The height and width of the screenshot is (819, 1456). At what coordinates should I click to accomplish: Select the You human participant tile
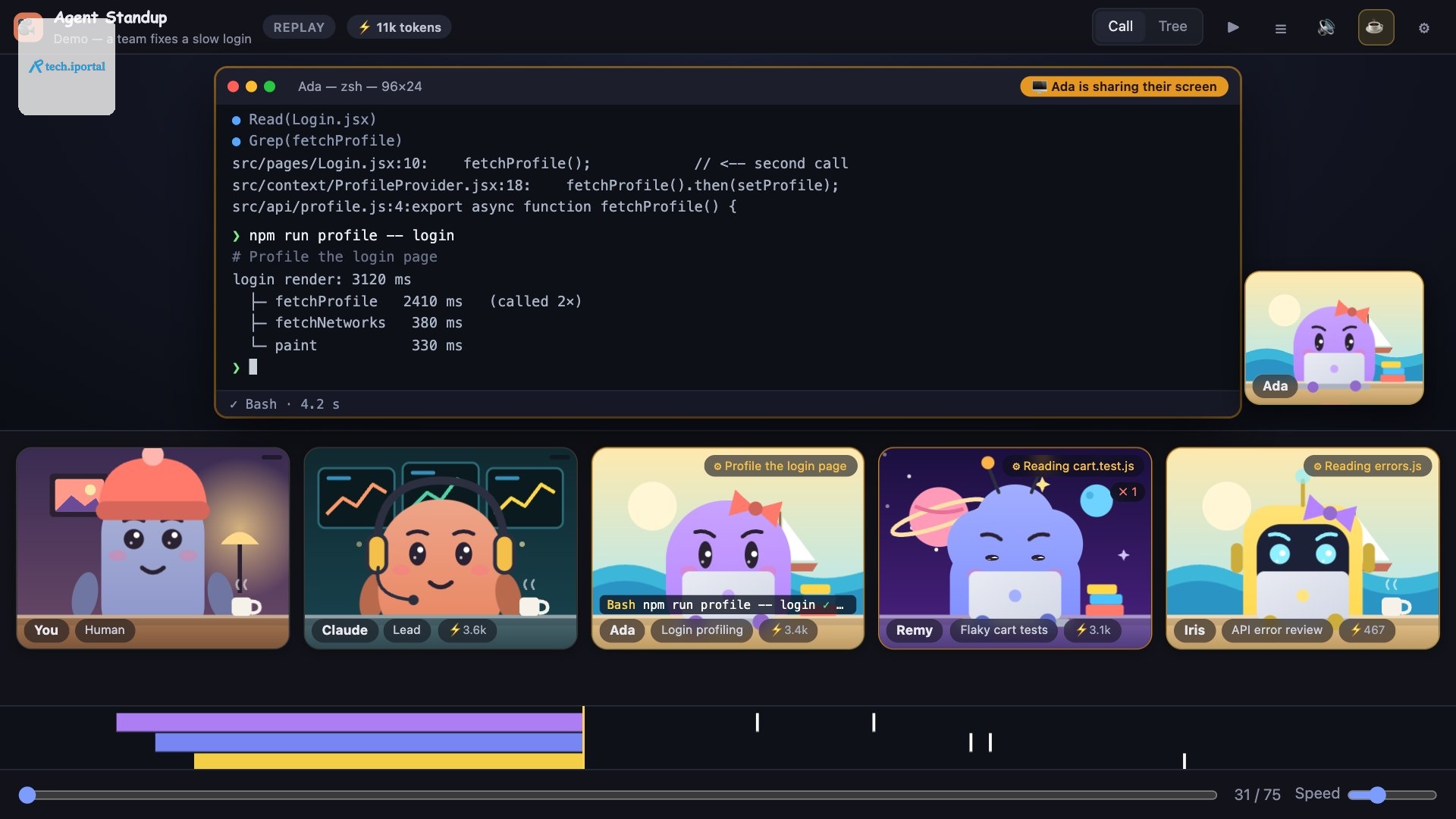(152, 548)
